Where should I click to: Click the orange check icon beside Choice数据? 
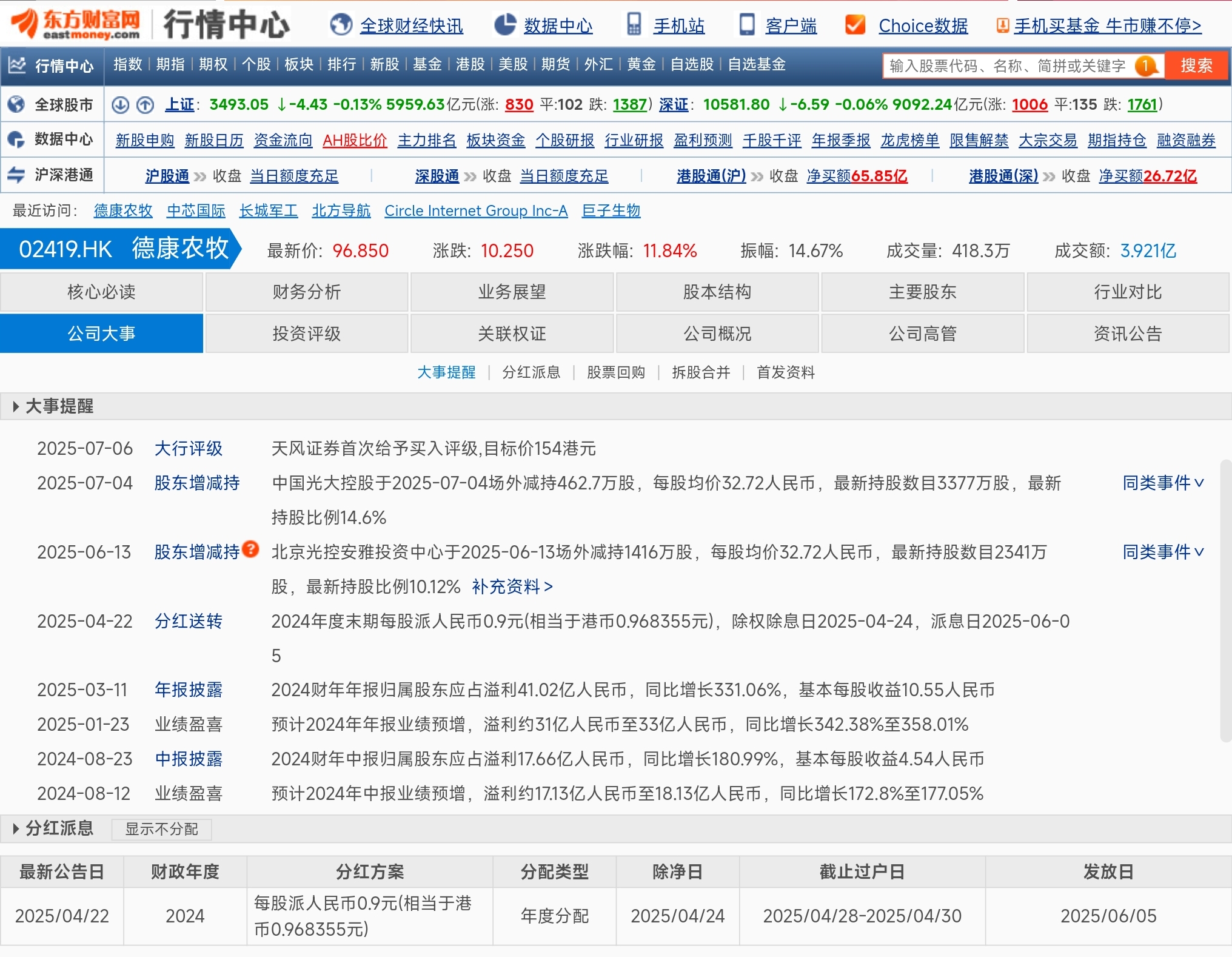point(855,25)
